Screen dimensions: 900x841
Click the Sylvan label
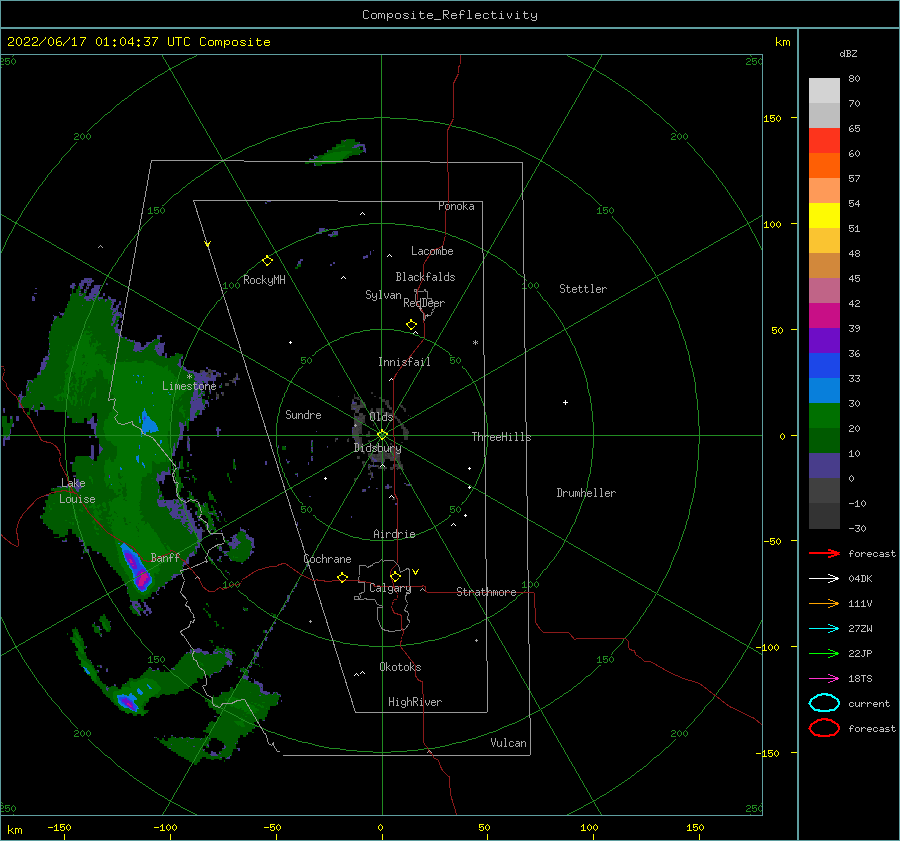[383, 296]
